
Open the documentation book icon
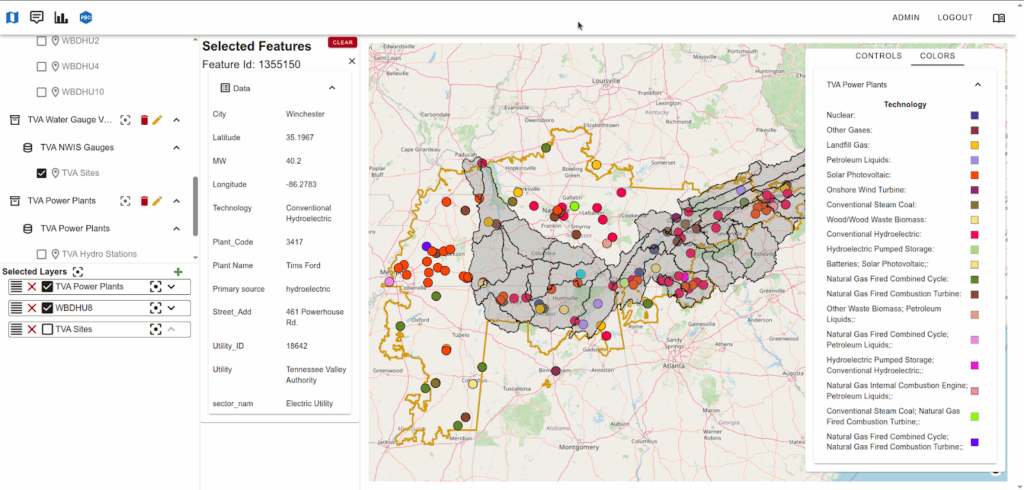click(998, 18)
